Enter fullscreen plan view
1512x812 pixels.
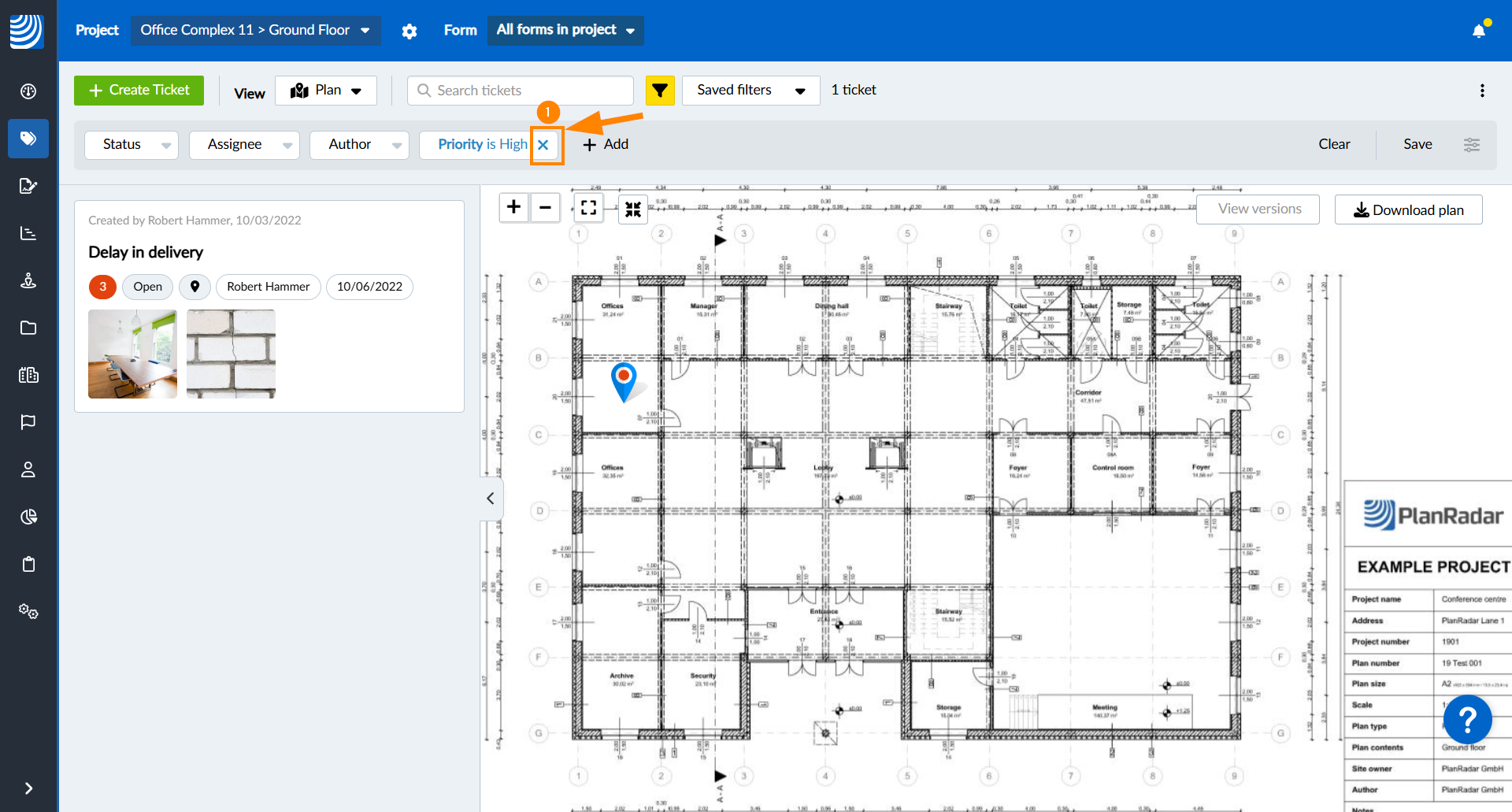coord(588,208)
